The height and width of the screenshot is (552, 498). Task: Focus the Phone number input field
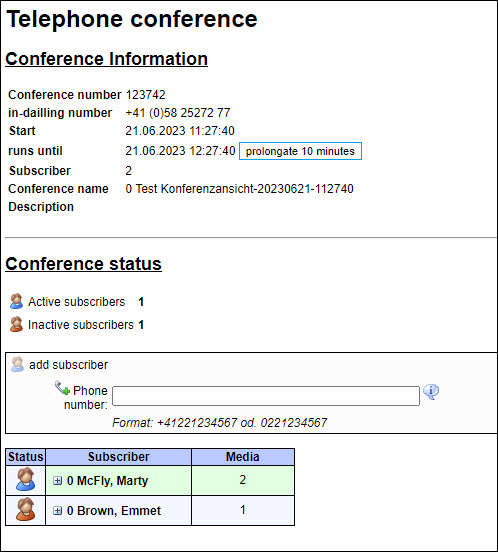[x=266, y=396]
